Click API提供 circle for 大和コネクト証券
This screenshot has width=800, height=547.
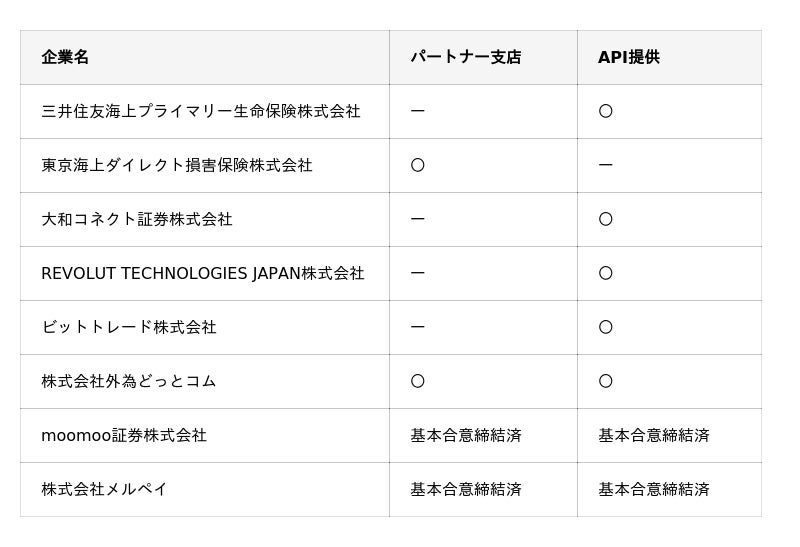pyautogui.click(x=605, y=219)
